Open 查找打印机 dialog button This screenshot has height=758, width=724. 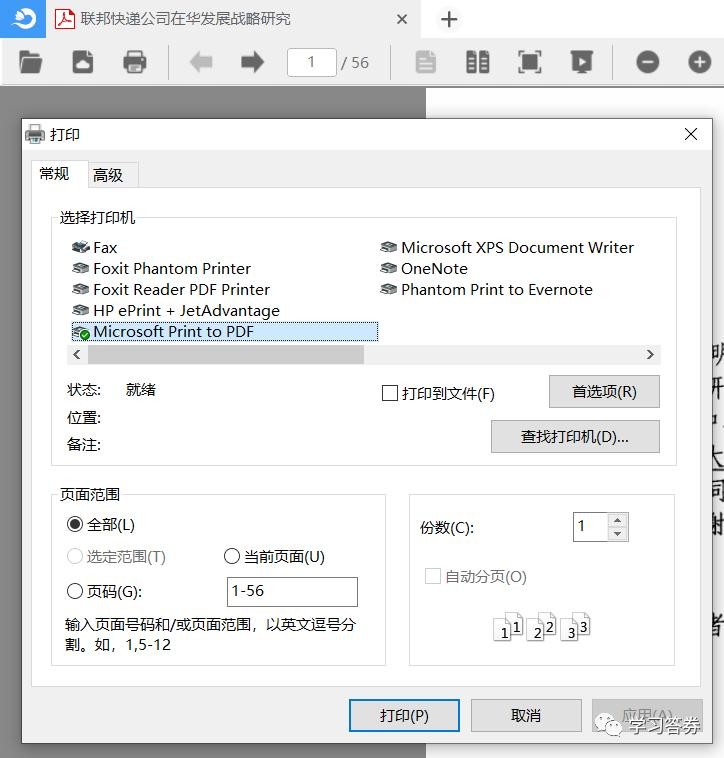(x=574, y=437)
